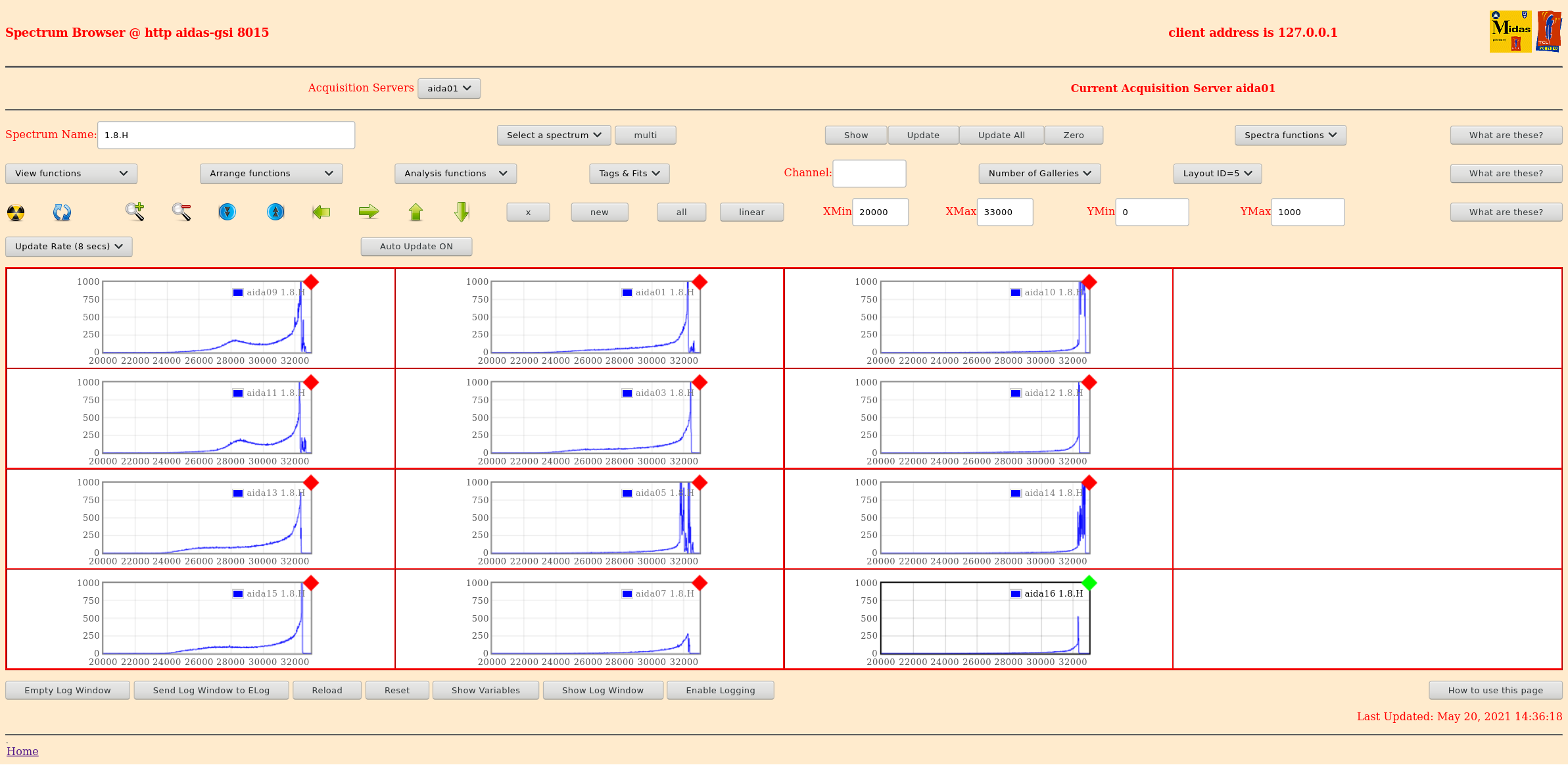Click the blue double-down arrow icon
Screen dimensions: 1568x765
[227, 212]
